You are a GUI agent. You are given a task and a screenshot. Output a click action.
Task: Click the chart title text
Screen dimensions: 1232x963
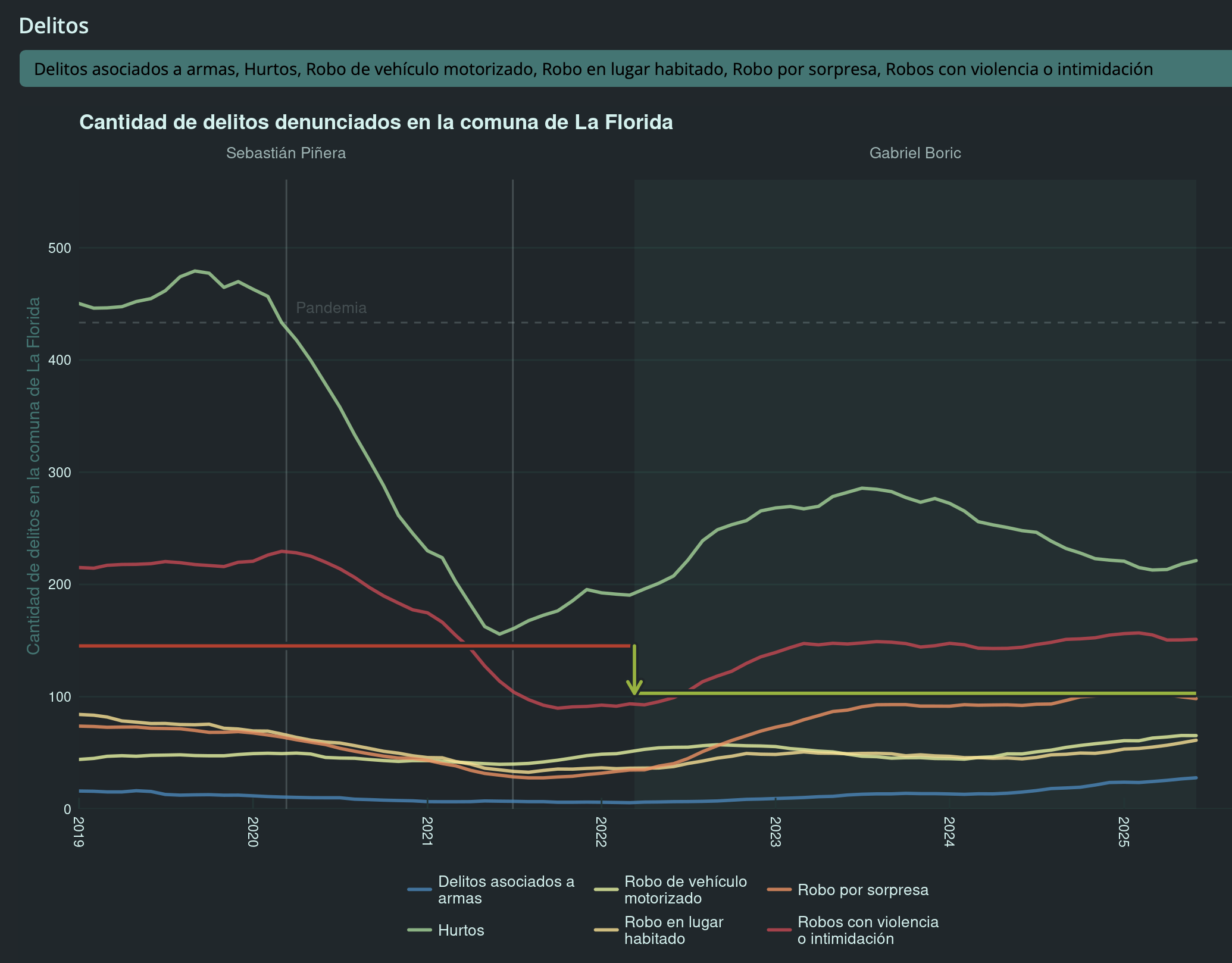[x=376, y=122]
